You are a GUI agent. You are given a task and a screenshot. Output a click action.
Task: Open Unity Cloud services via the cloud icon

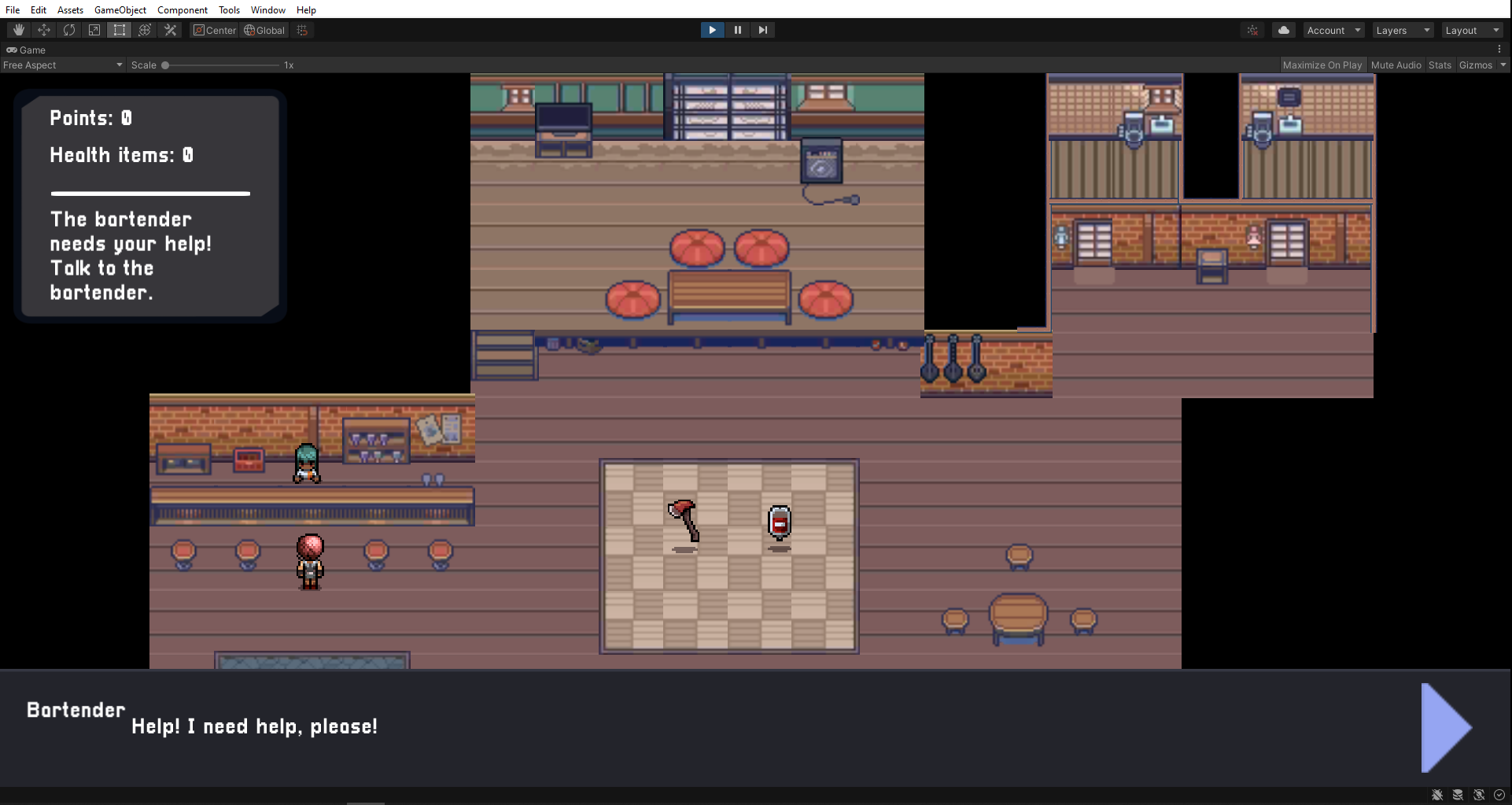coord(1283,30)
